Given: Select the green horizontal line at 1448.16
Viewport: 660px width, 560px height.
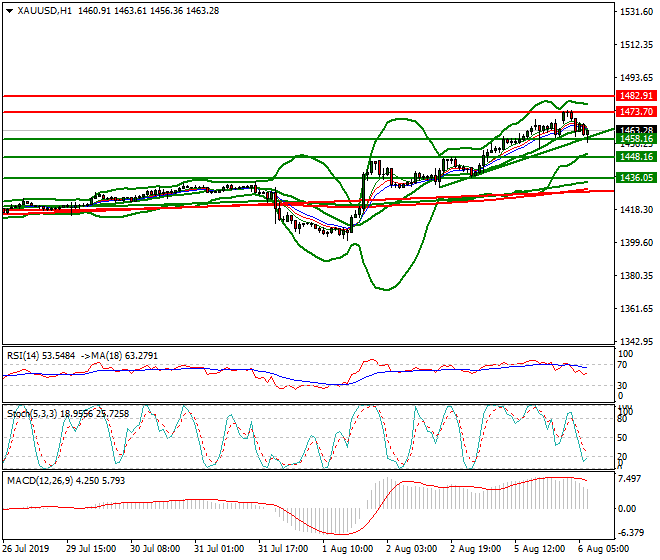Looking at the screenshot, I should 308,157.
